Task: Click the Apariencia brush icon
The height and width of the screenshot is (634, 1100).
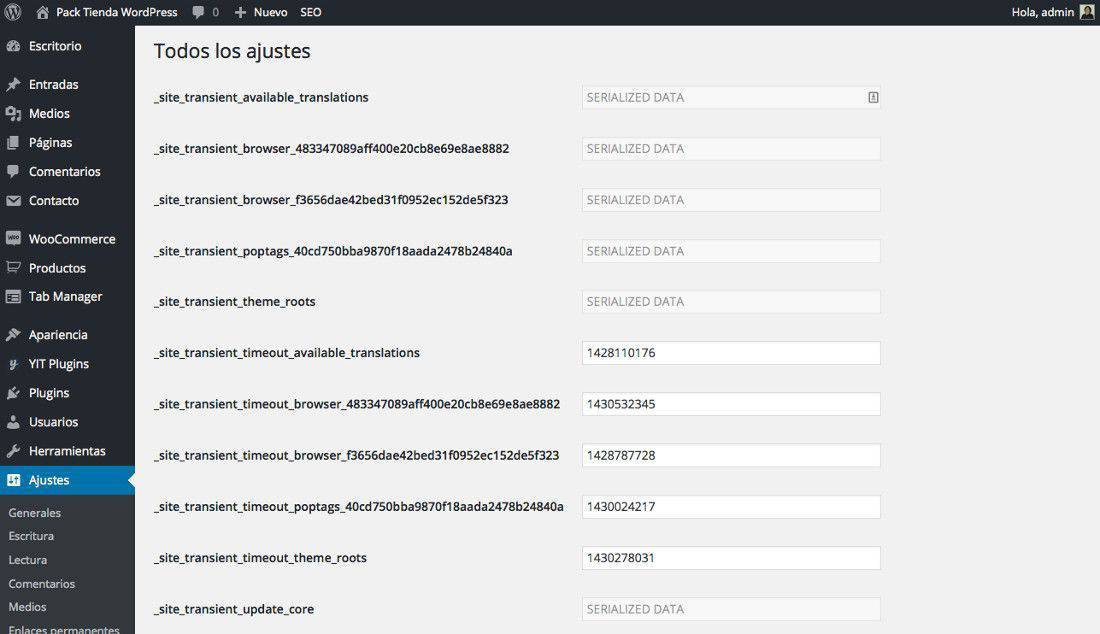Action: 13,335
